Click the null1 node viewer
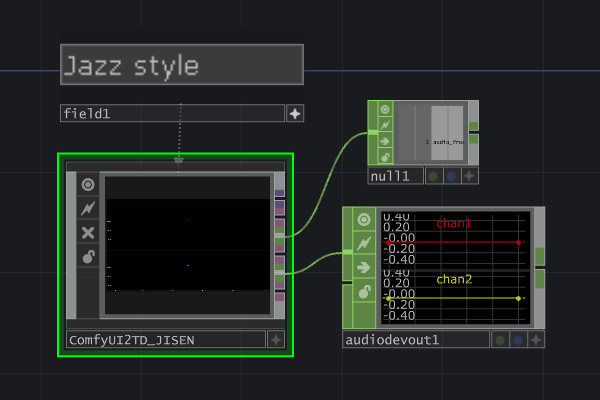 (x=430, y=133)
